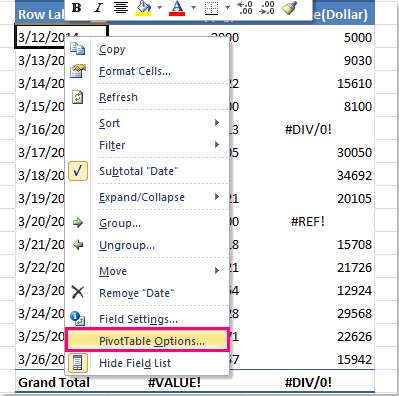Image resolution: width=399 pixels, height=396 pixels.
Task: Select Refresh from the context menu
Action: (118, 97)
